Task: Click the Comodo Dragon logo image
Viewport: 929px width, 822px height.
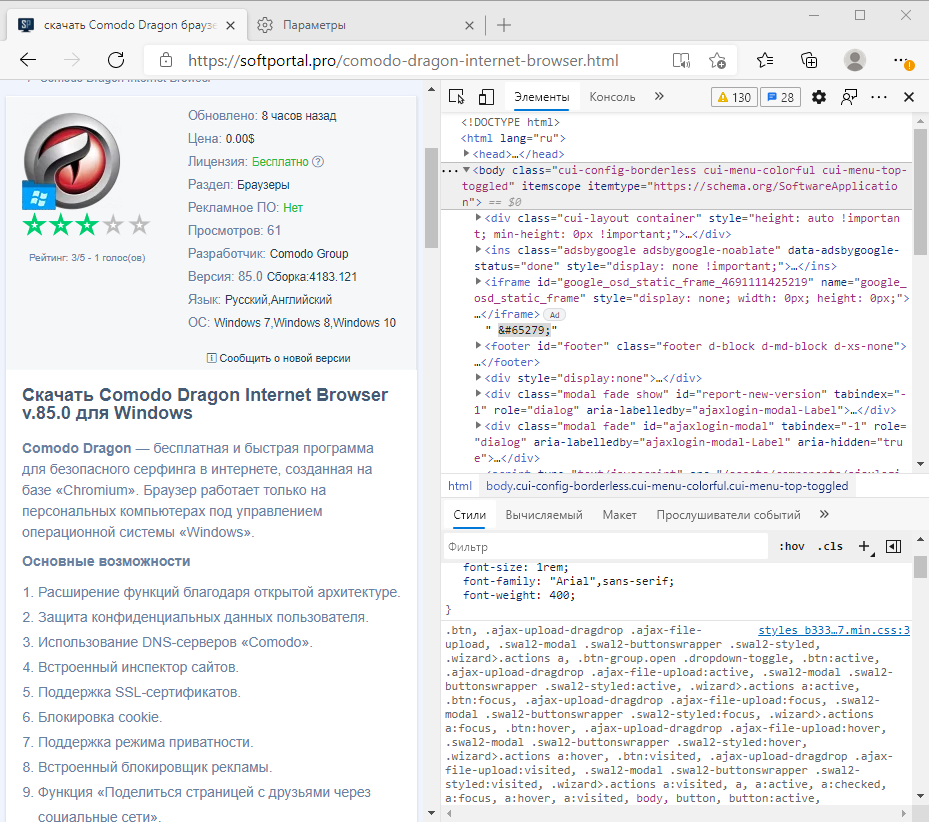Action: pyautogui.click(x=72, y=161)
